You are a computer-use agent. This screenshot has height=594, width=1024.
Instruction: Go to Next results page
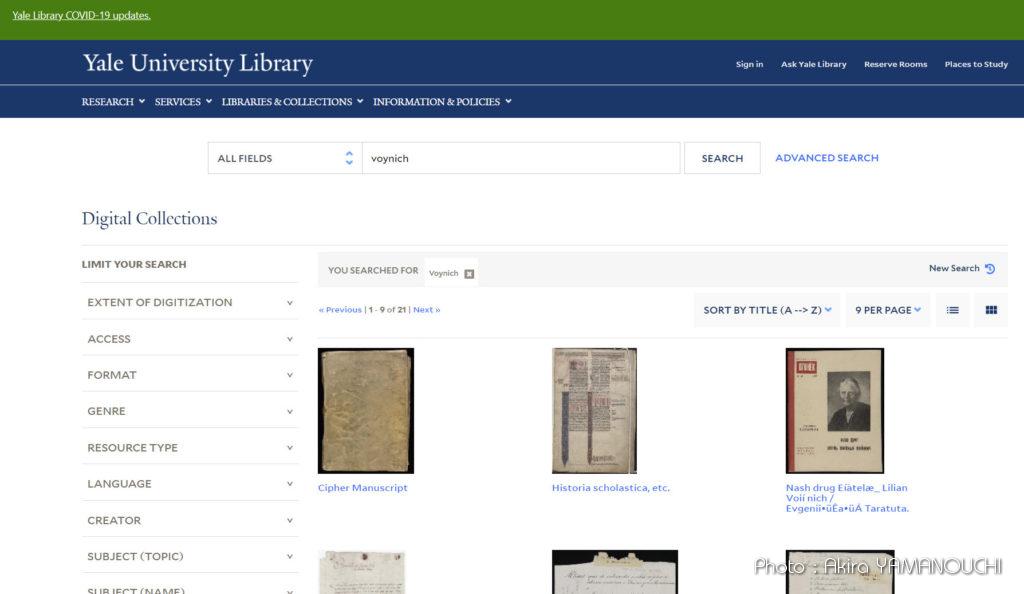[426, 310]
